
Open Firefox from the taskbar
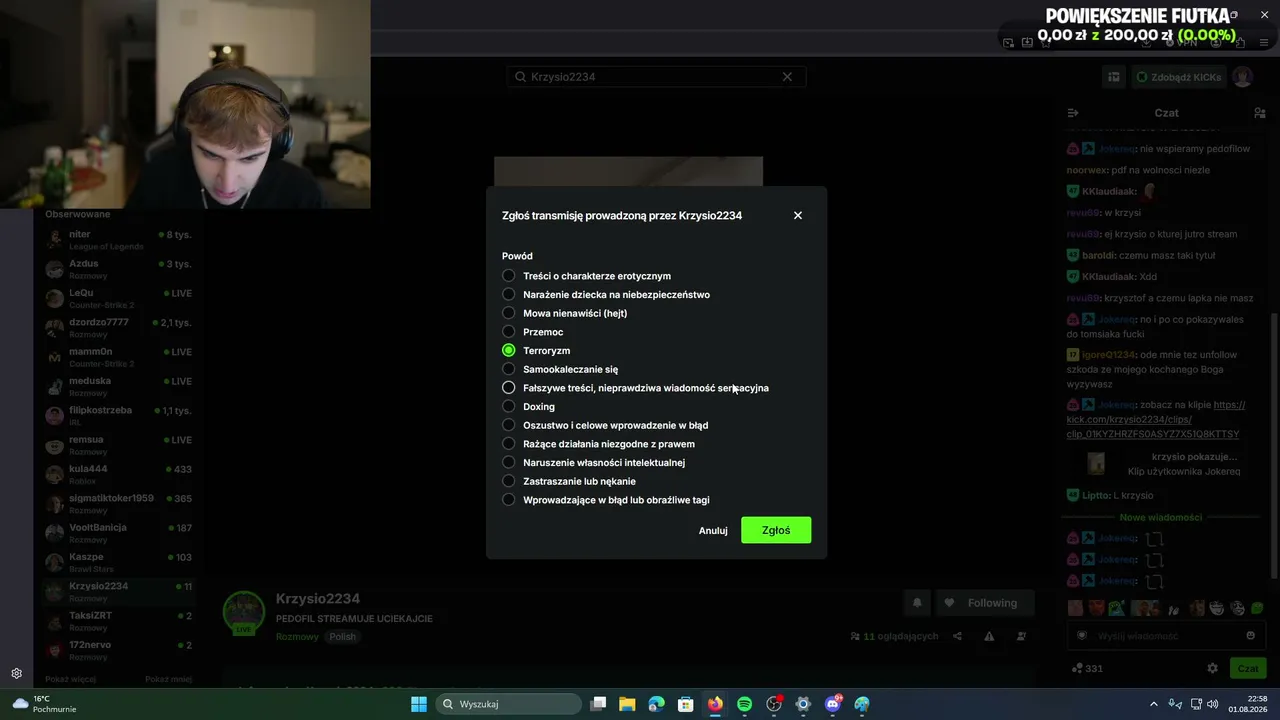click(x=715, y=704)
